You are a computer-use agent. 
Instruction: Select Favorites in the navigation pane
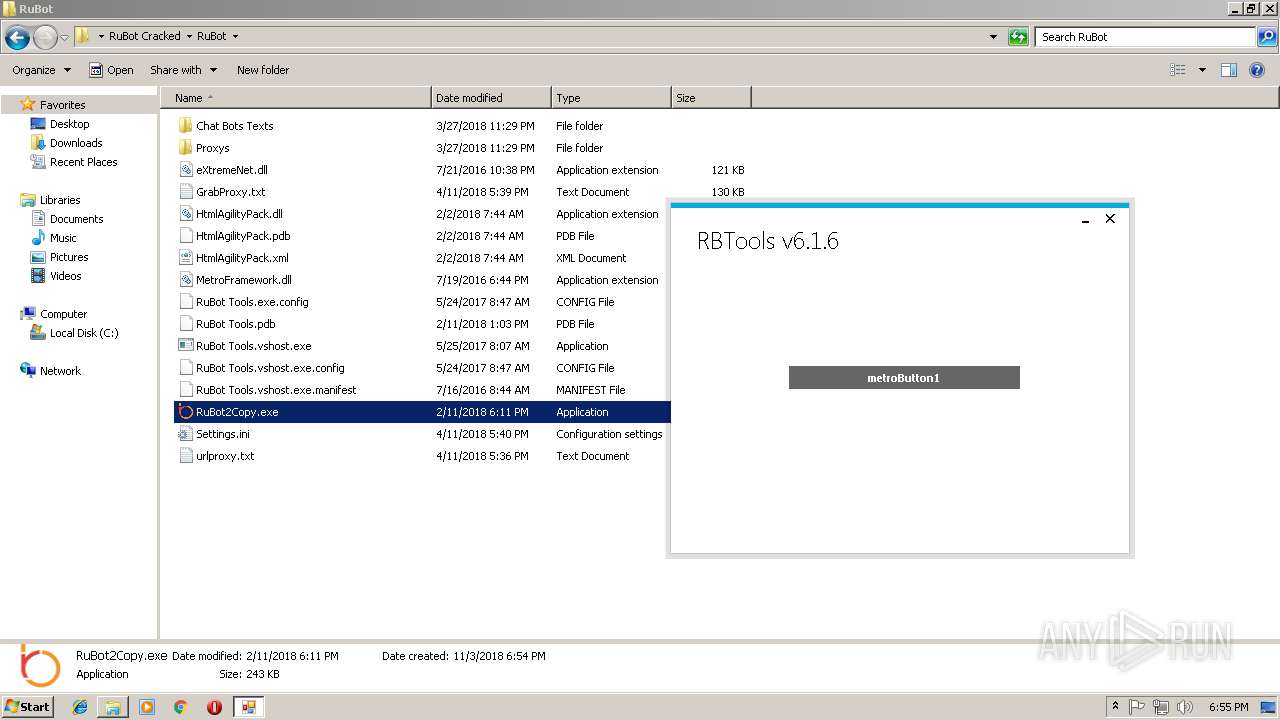62,105
